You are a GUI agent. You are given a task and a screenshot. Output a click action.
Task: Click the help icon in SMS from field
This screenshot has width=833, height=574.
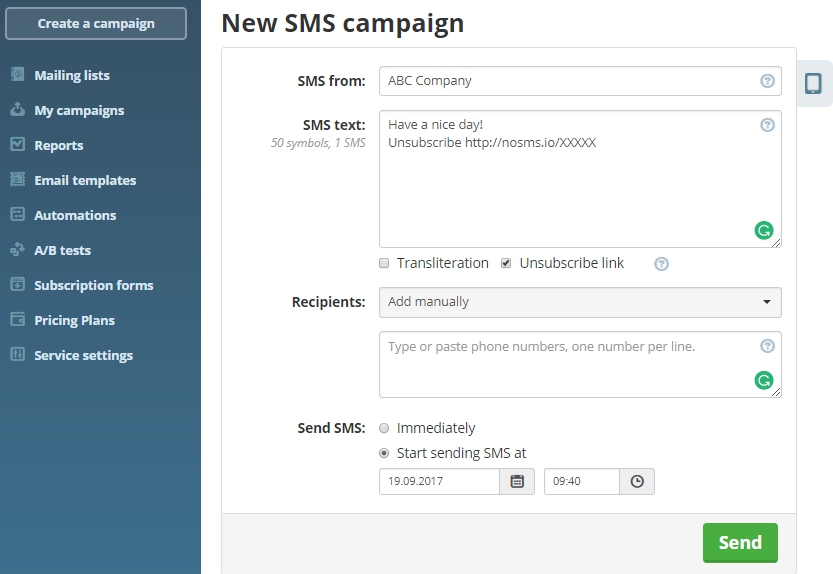point(767,81)
